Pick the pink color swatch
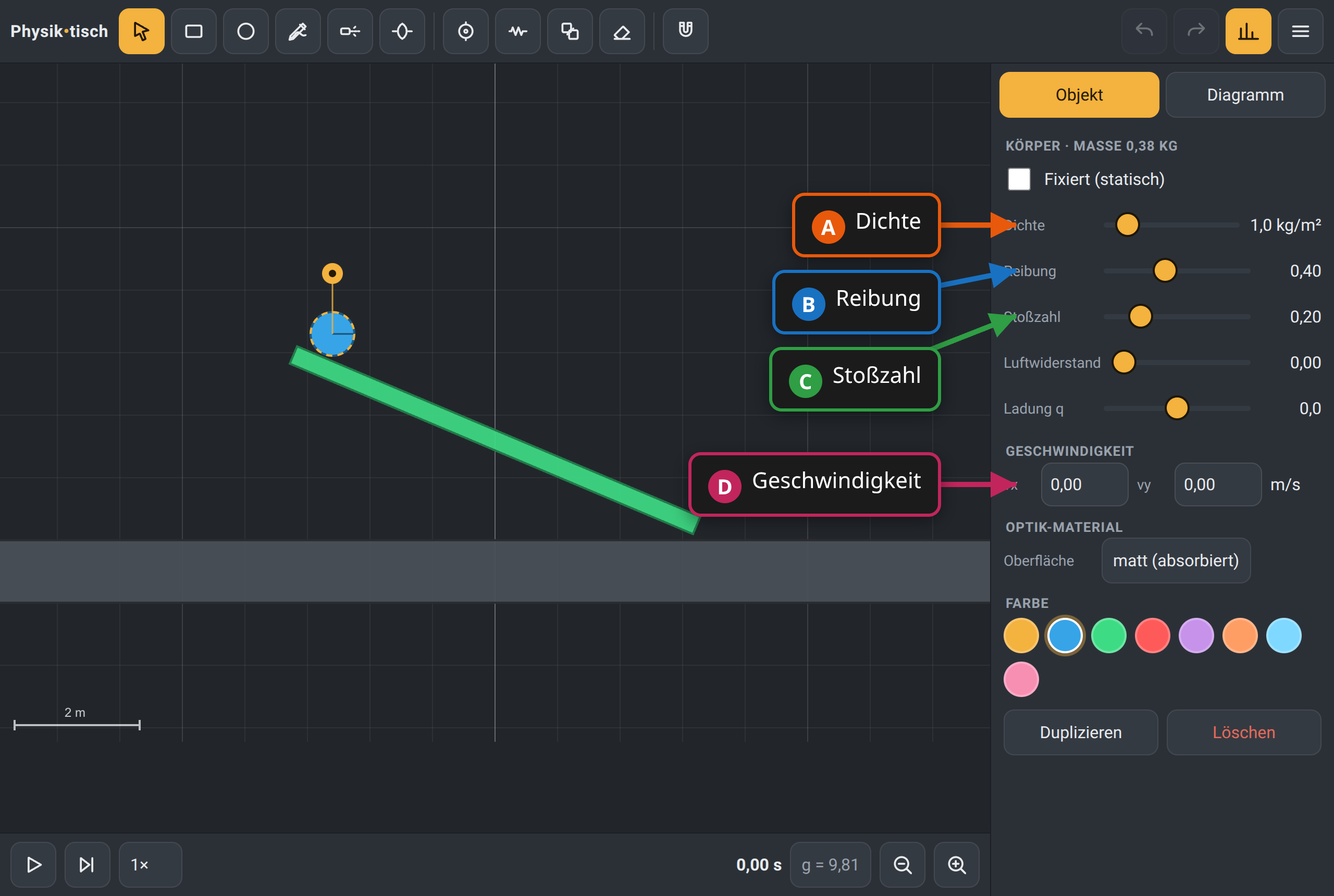This screenshot has height=896, width=1334. [x=1021, y=679]
